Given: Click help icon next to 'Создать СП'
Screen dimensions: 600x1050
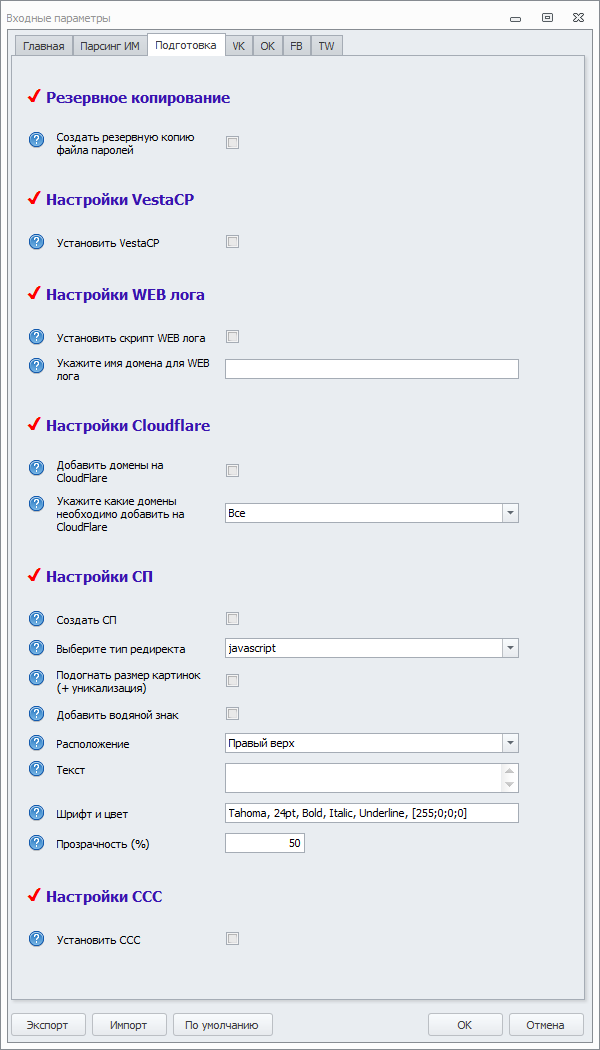Looking at the screenshot, I should pos(37,619).
